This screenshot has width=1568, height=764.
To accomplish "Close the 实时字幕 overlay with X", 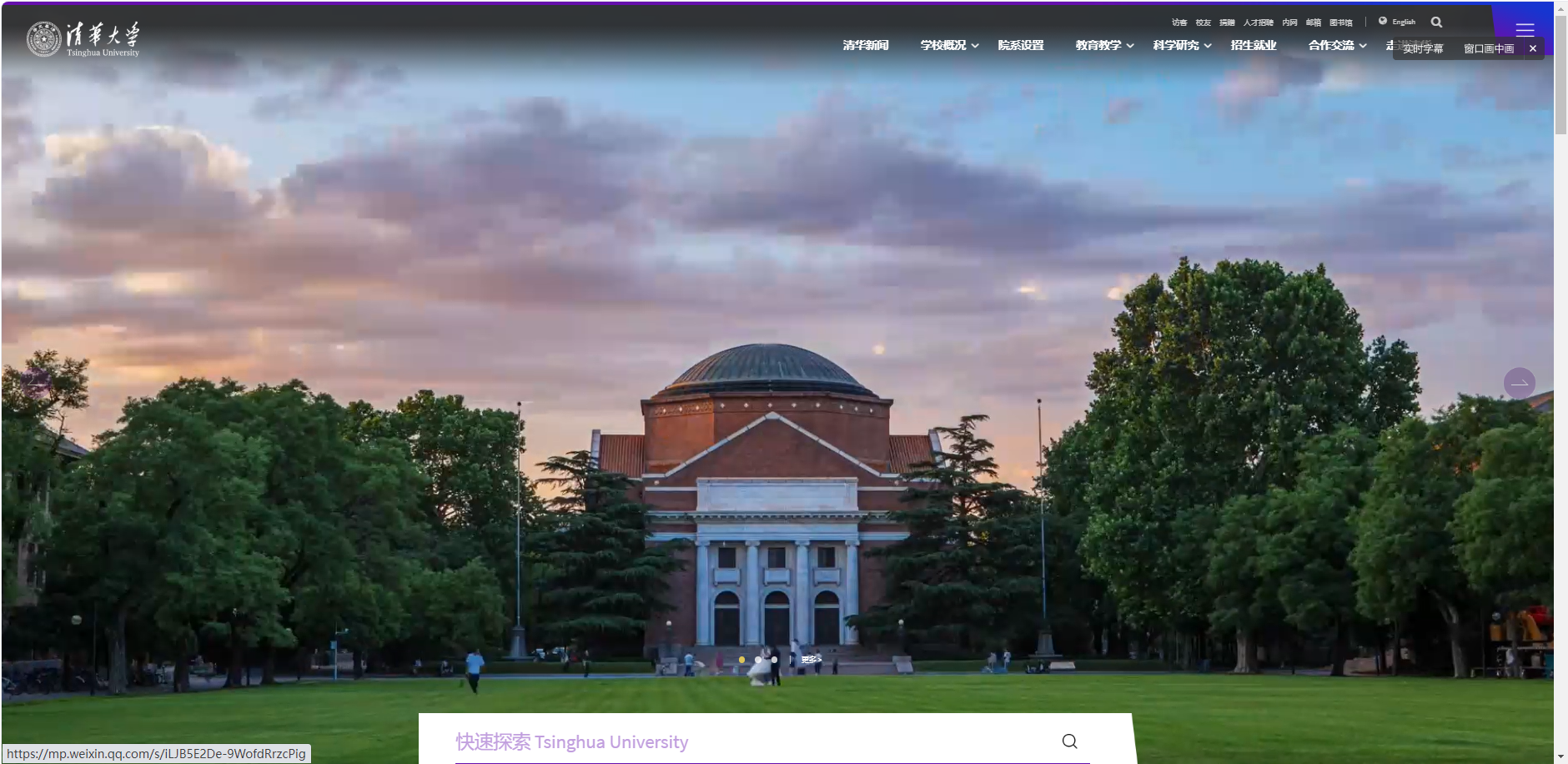I will coord(1532,48).
